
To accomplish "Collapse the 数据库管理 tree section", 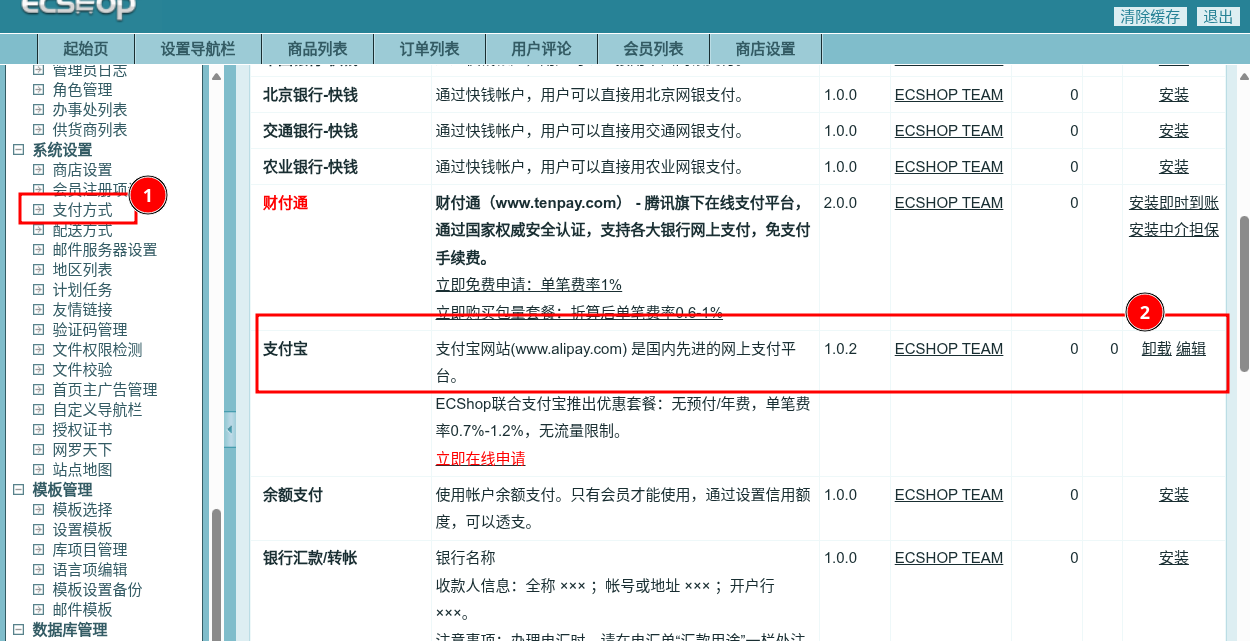I will point(18,630).
